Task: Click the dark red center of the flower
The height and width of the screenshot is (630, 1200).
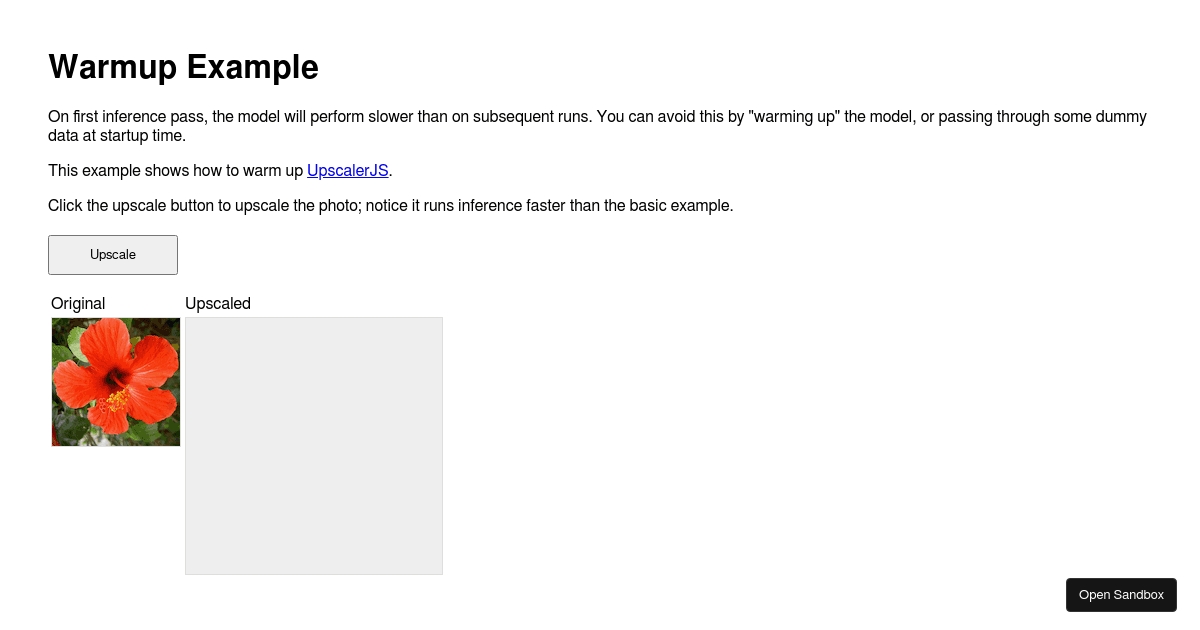Action: (120, 377)
